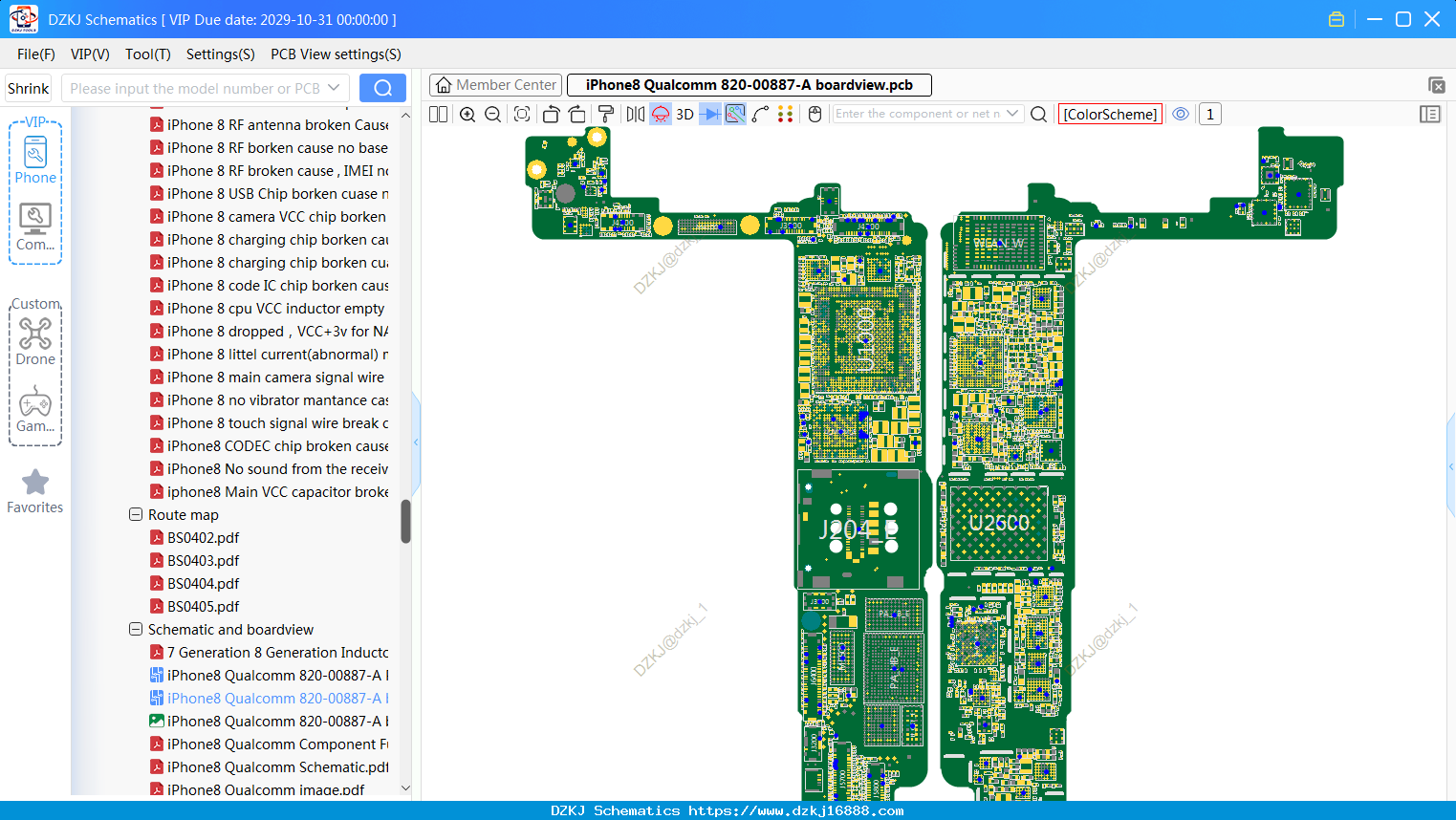Switch to 3D view
The image size is (1456, 820).
point(685,114)
